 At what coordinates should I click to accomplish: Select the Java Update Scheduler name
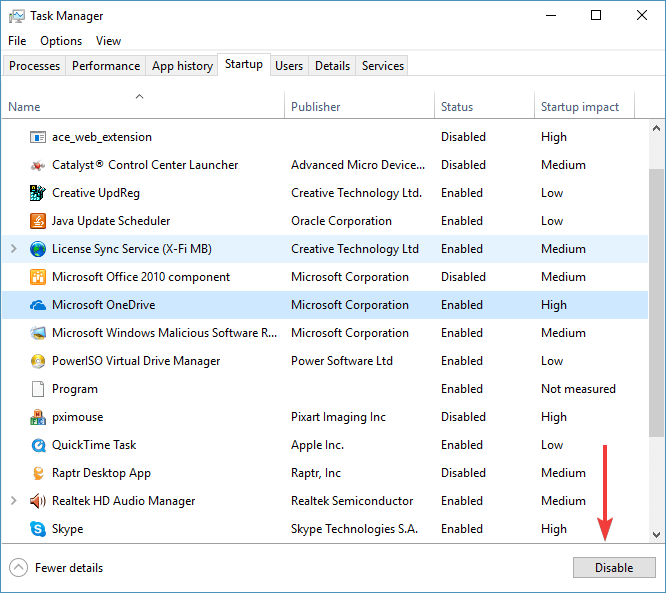click(111, 221)
